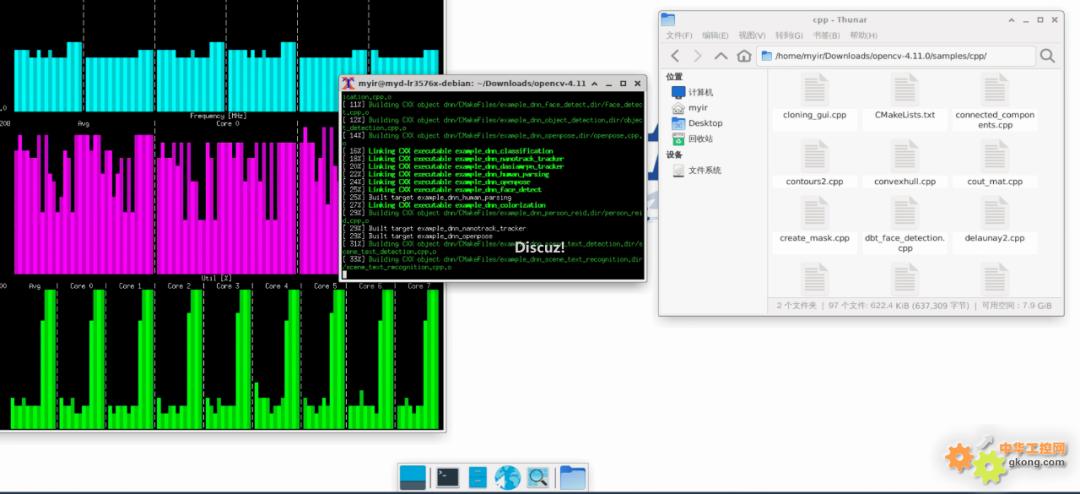
Task: Click the application finder magnifier in dock
Action: point(537,478)
